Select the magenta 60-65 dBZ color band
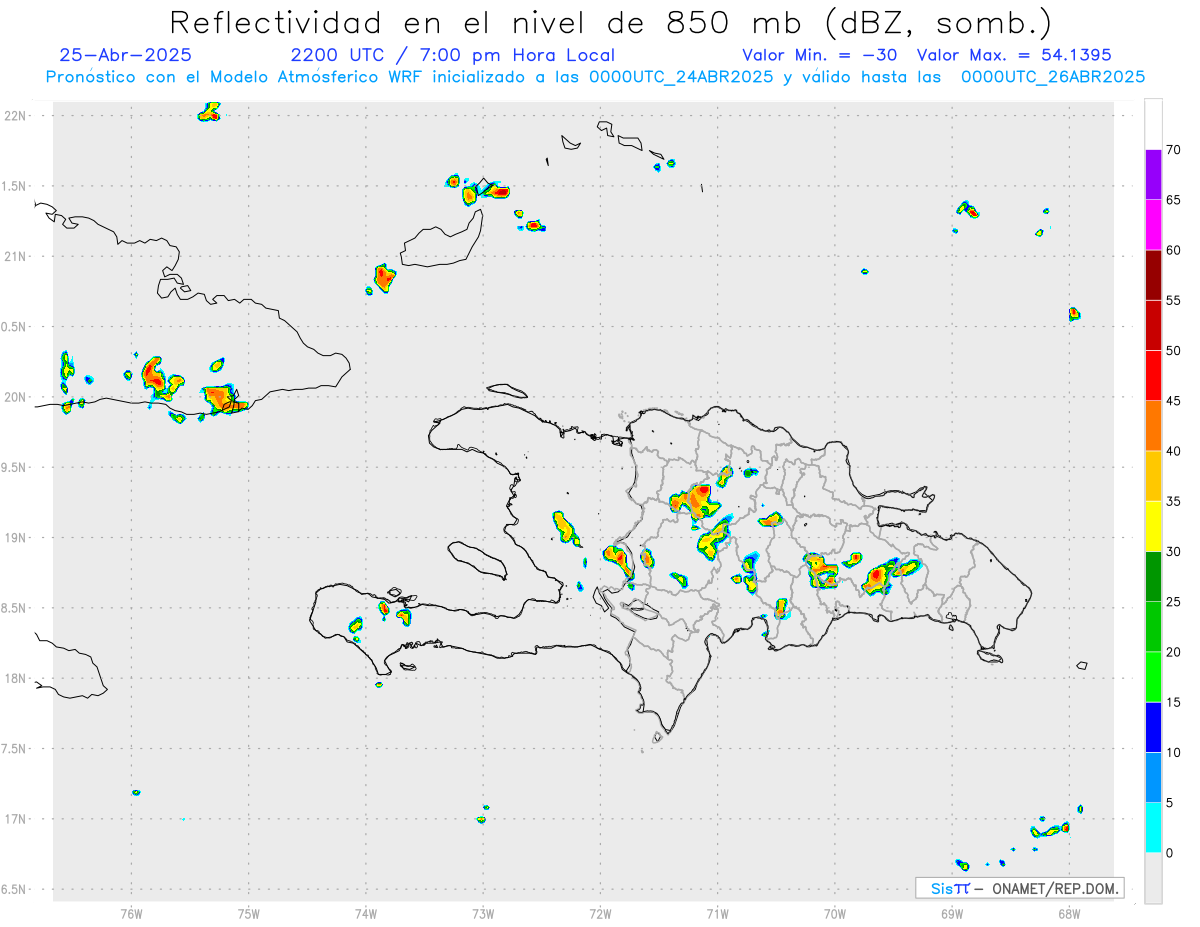The height and width of the screenshot is (927, 1200). (x=1153, y=225)
